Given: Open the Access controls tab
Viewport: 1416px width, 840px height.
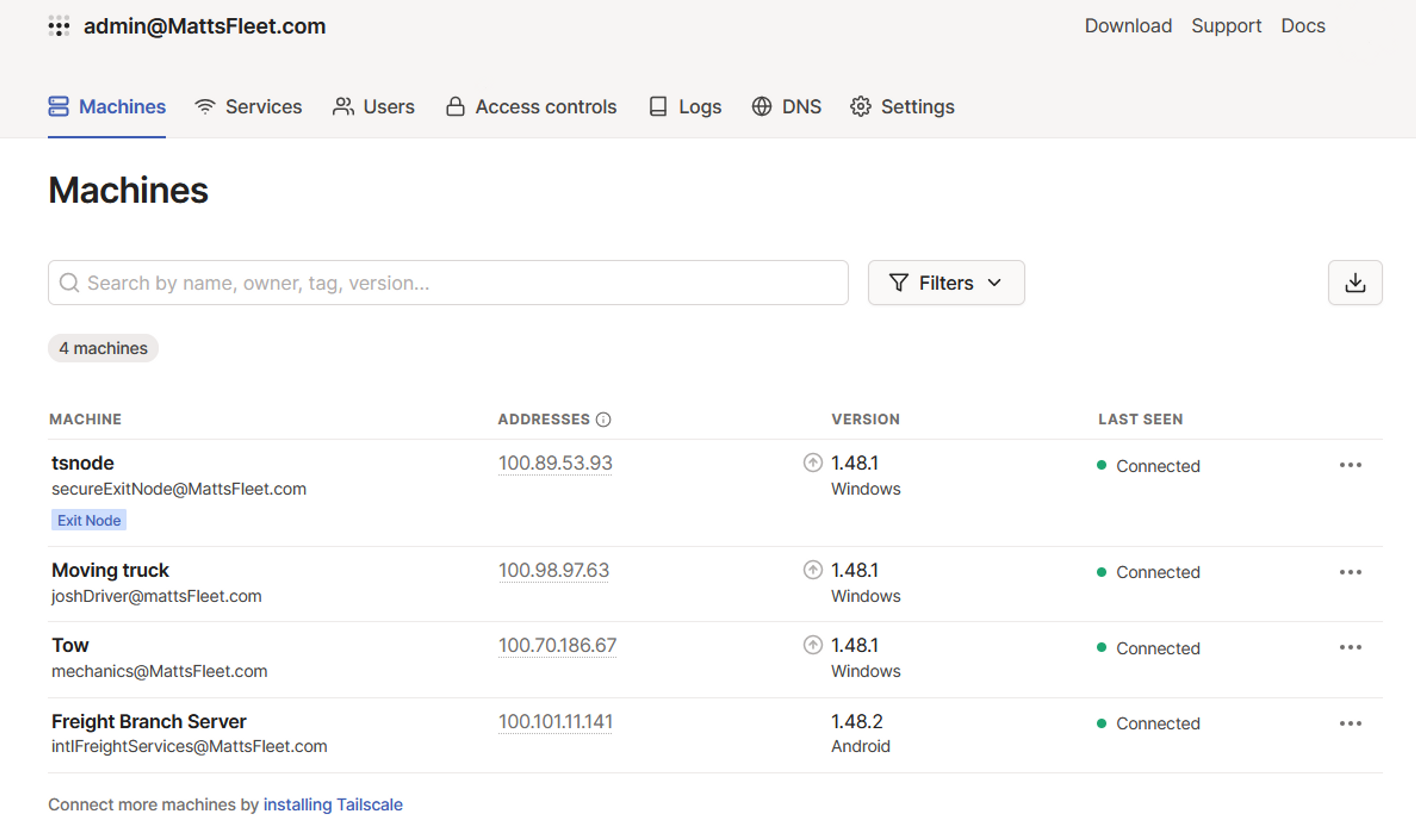Looking at the screenshot, I should 531,107.
